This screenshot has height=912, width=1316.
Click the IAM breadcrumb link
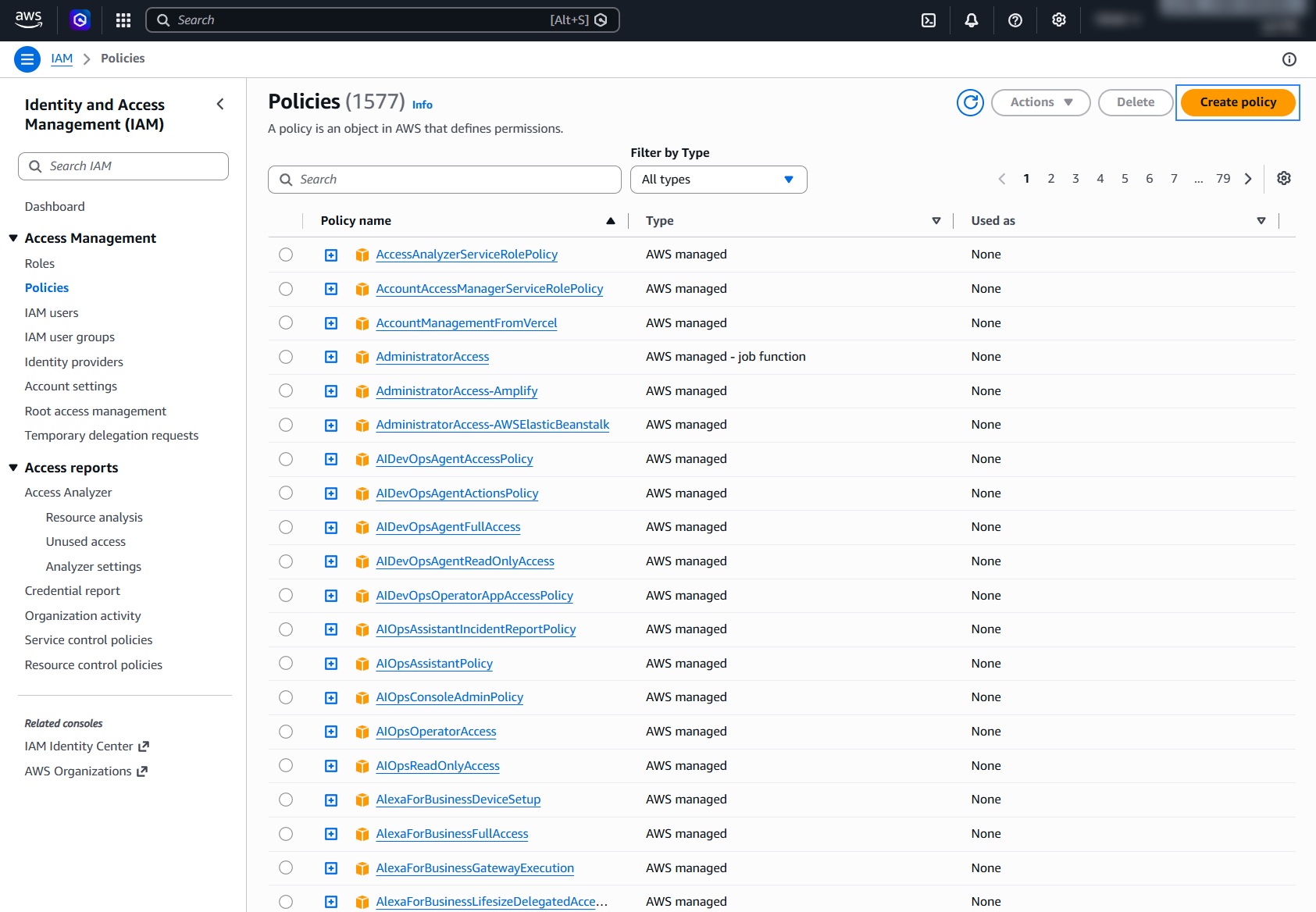[62, 59]
